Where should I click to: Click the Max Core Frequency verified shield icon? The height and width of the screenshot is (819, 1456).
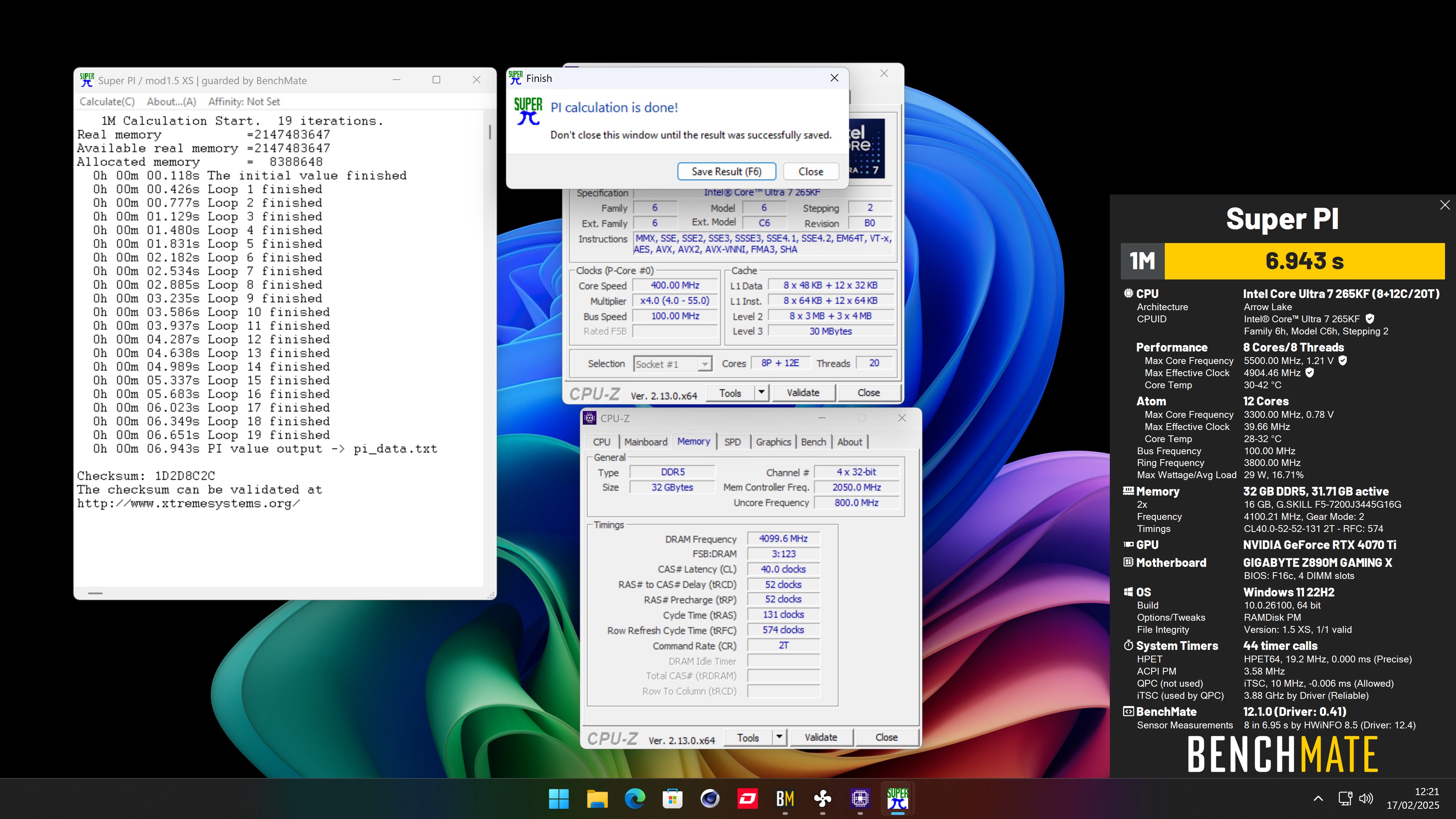(1343, 361)
